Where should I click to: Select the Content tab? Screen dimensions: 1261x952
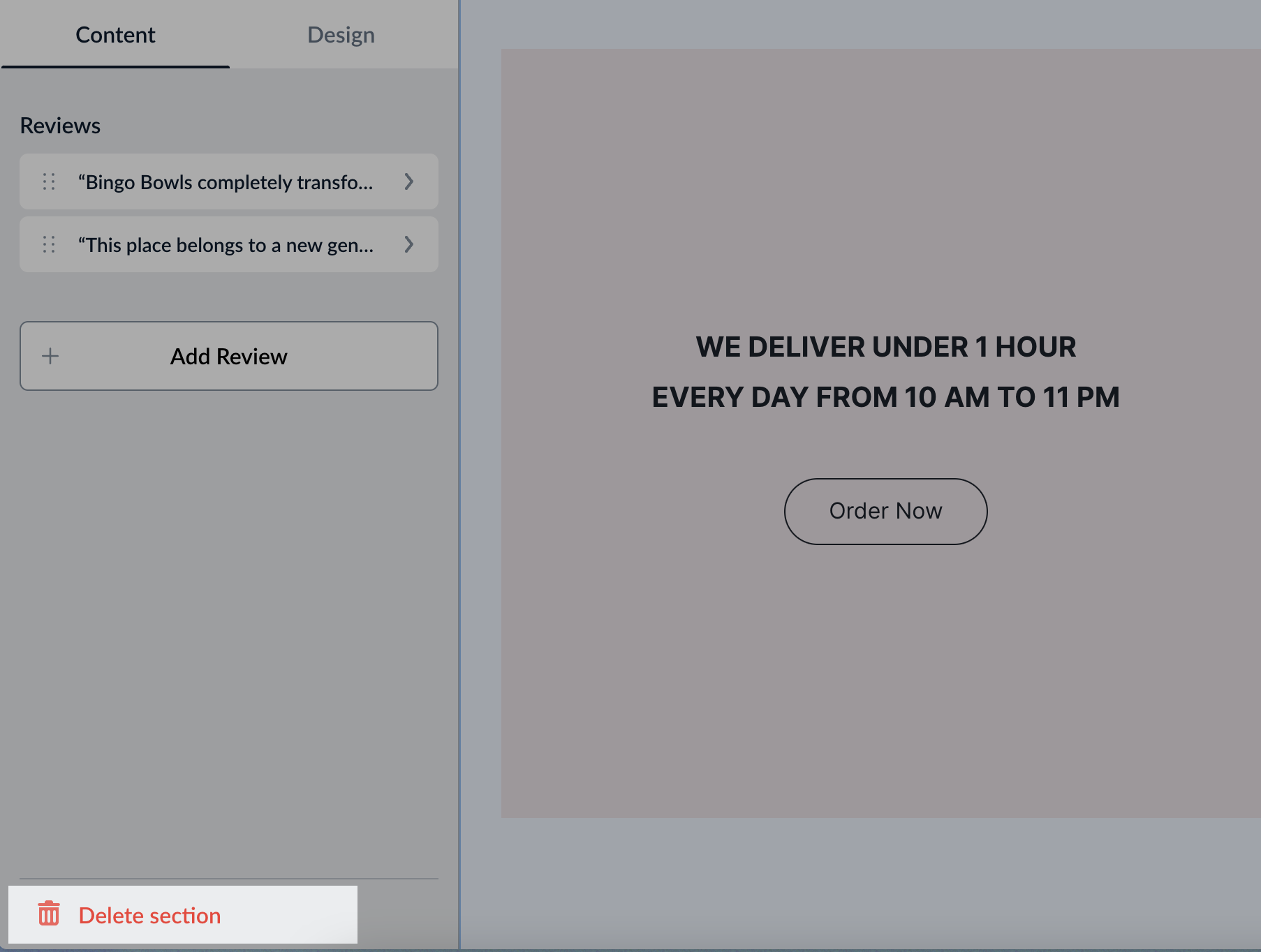tap(115, 34)
